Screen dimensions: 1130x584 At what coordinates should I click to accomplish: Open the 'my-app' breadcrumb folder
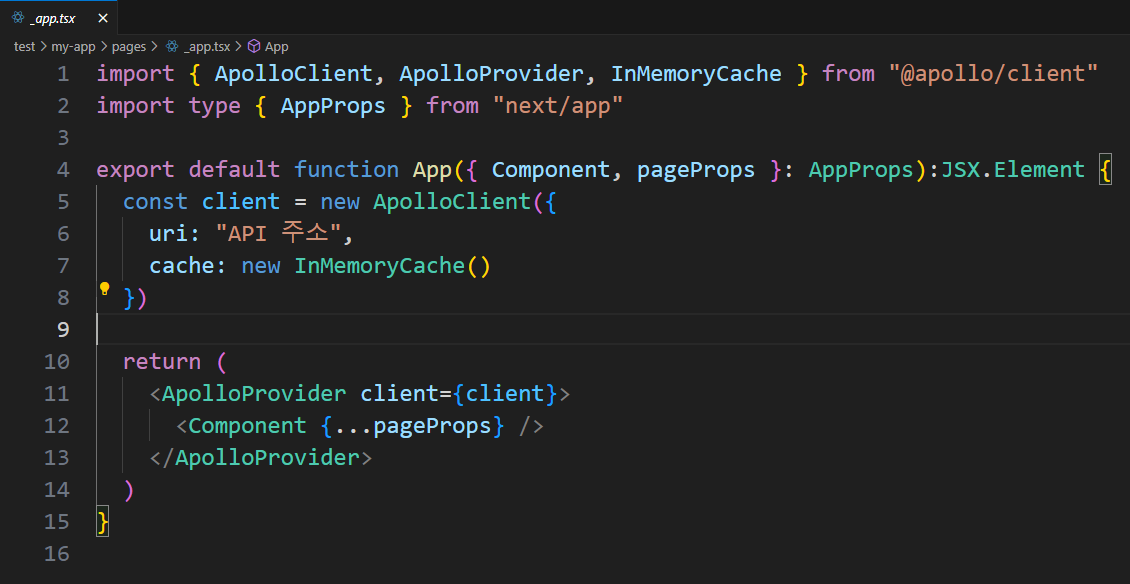click(74, 47)
